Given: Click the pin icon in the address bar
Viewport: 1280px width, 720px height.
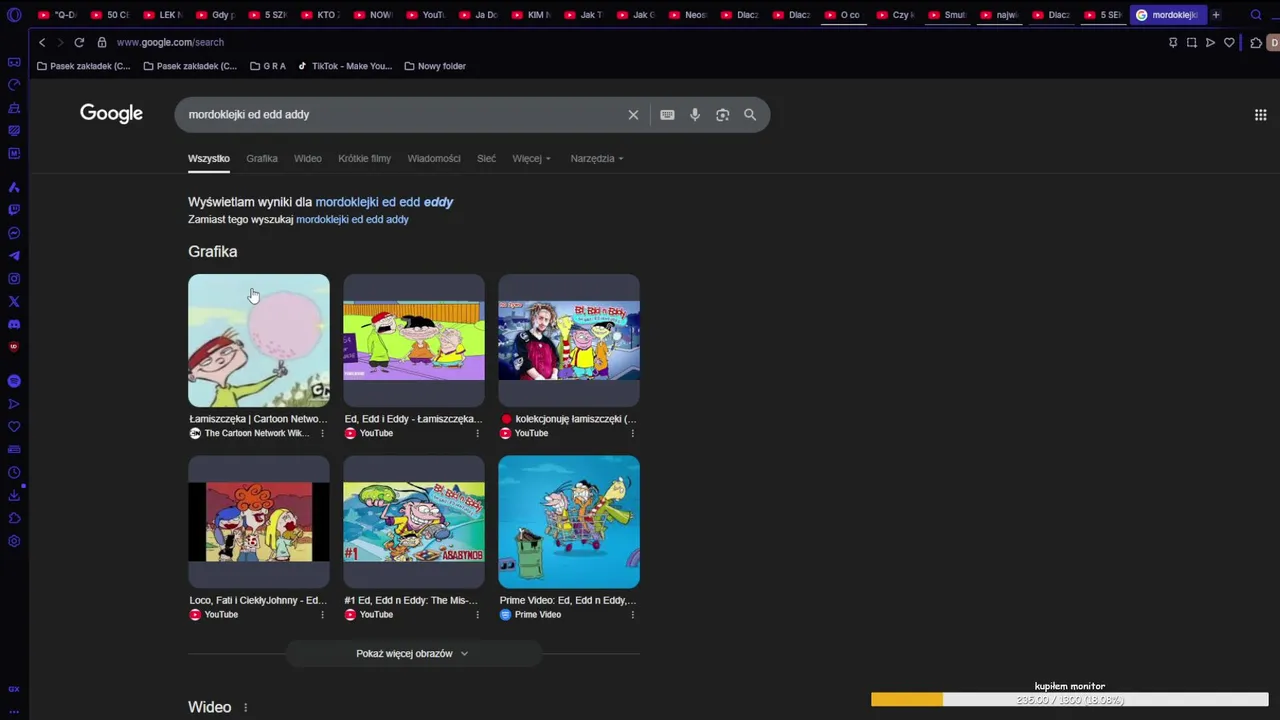Looking at the screenshot, I should click(1173, 42).
